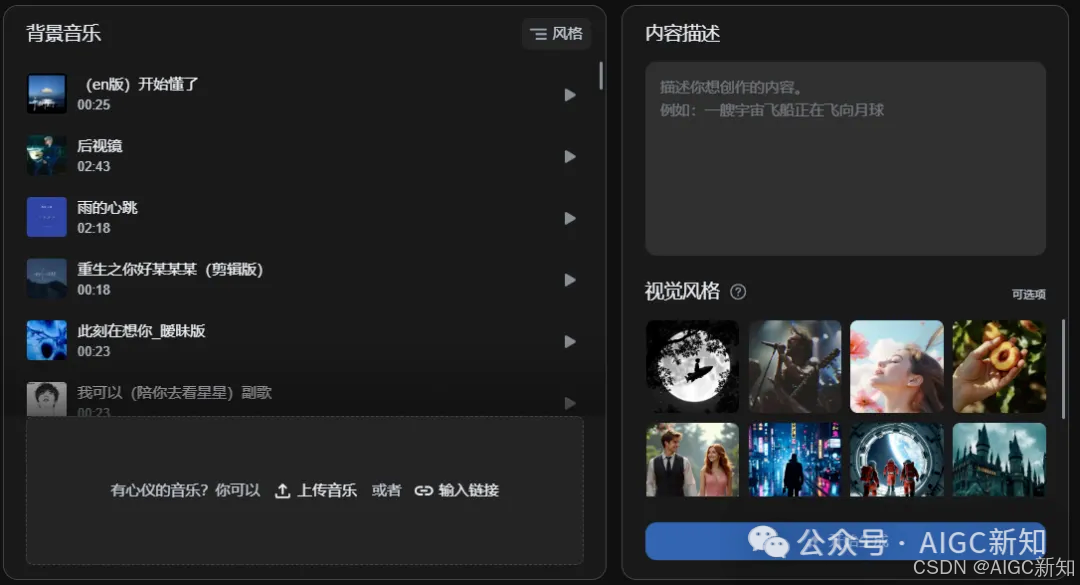Play the track 雨的心跳
The image size is (1080, 585).
570,218
